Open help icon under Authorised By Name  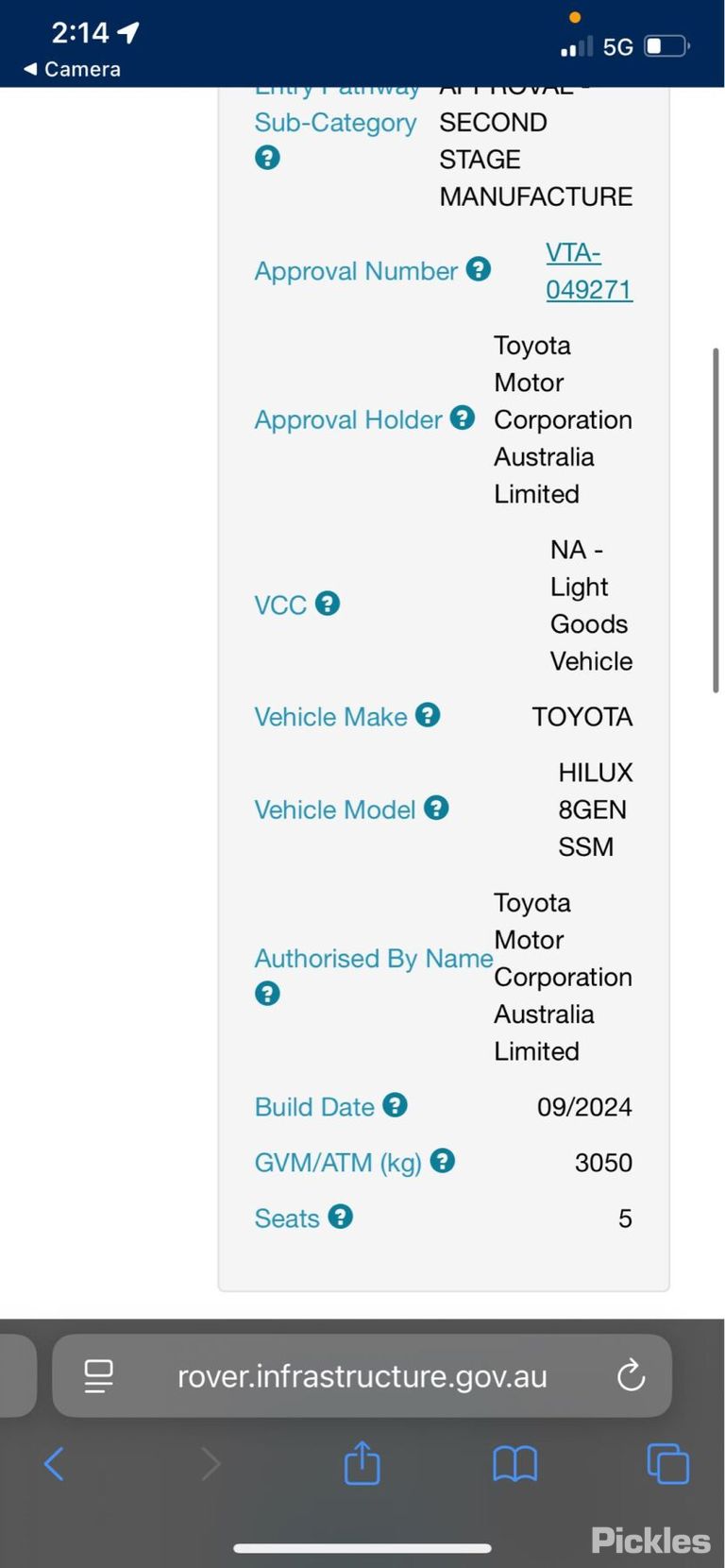click(x=267, y=994)
